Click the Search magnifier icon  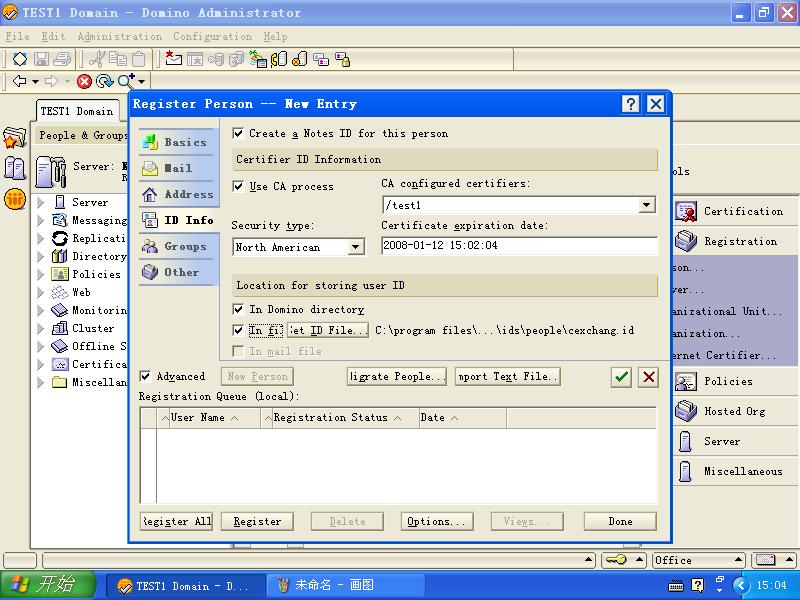click(x=126, y=81)
